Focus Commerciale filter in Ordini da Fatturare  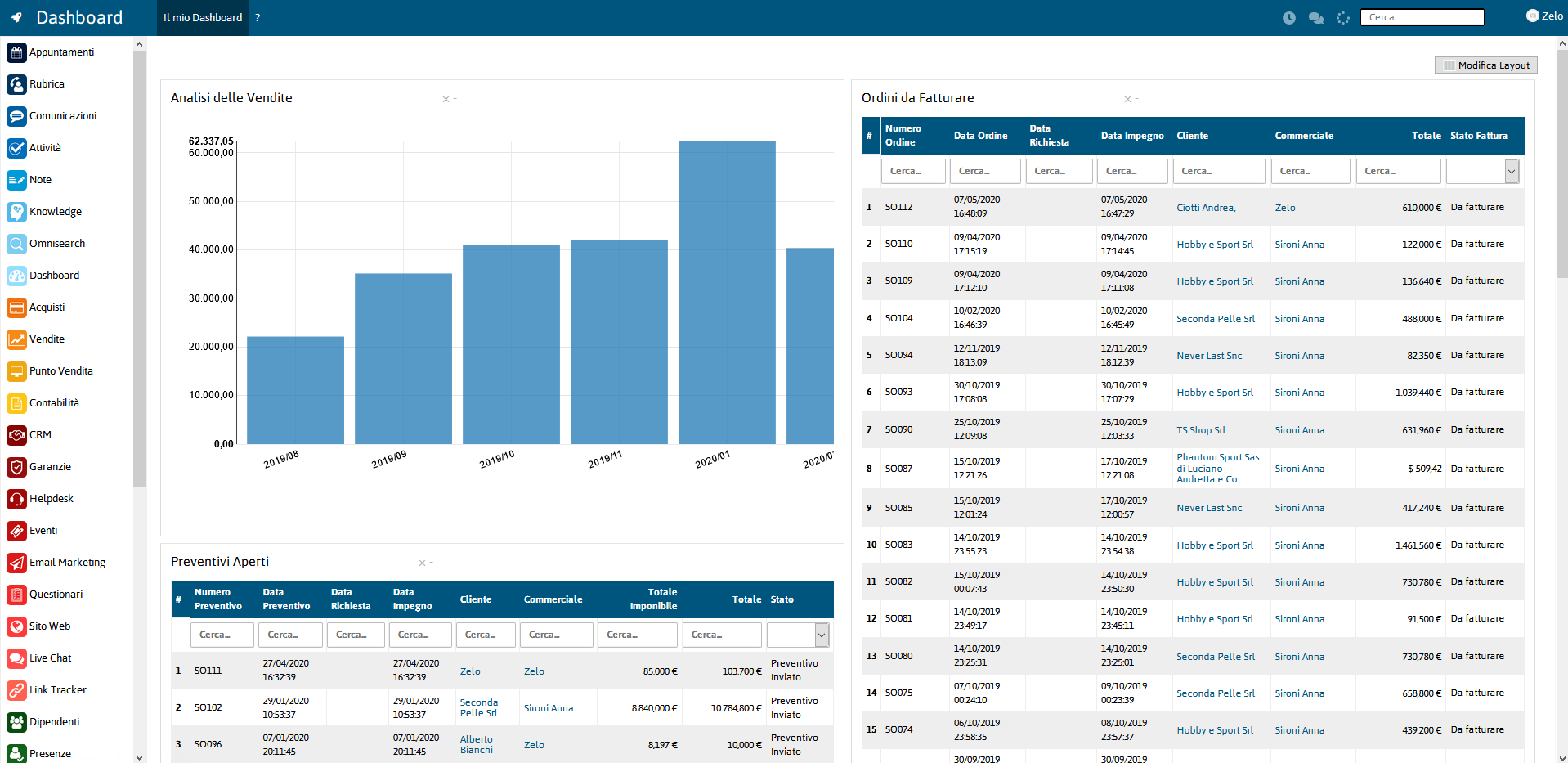pyautogui.click(x=1310, y=171)
